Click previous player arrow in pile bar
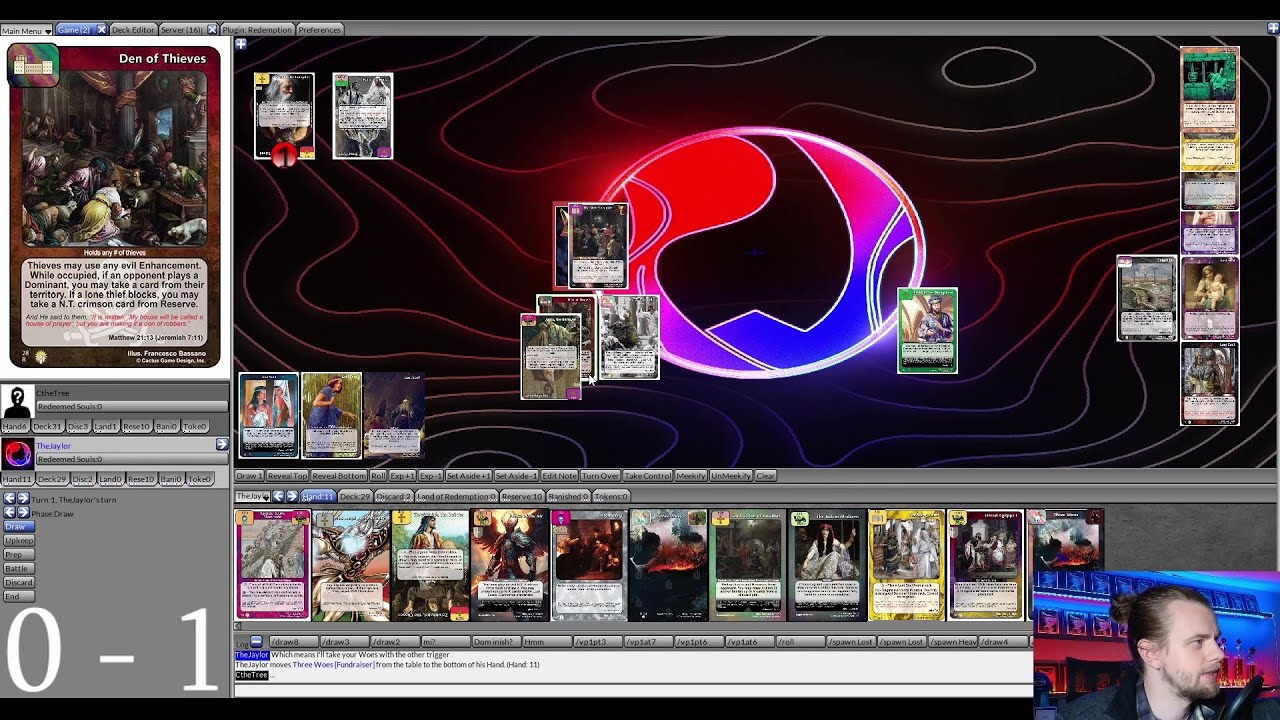 [x=279, y=497]
